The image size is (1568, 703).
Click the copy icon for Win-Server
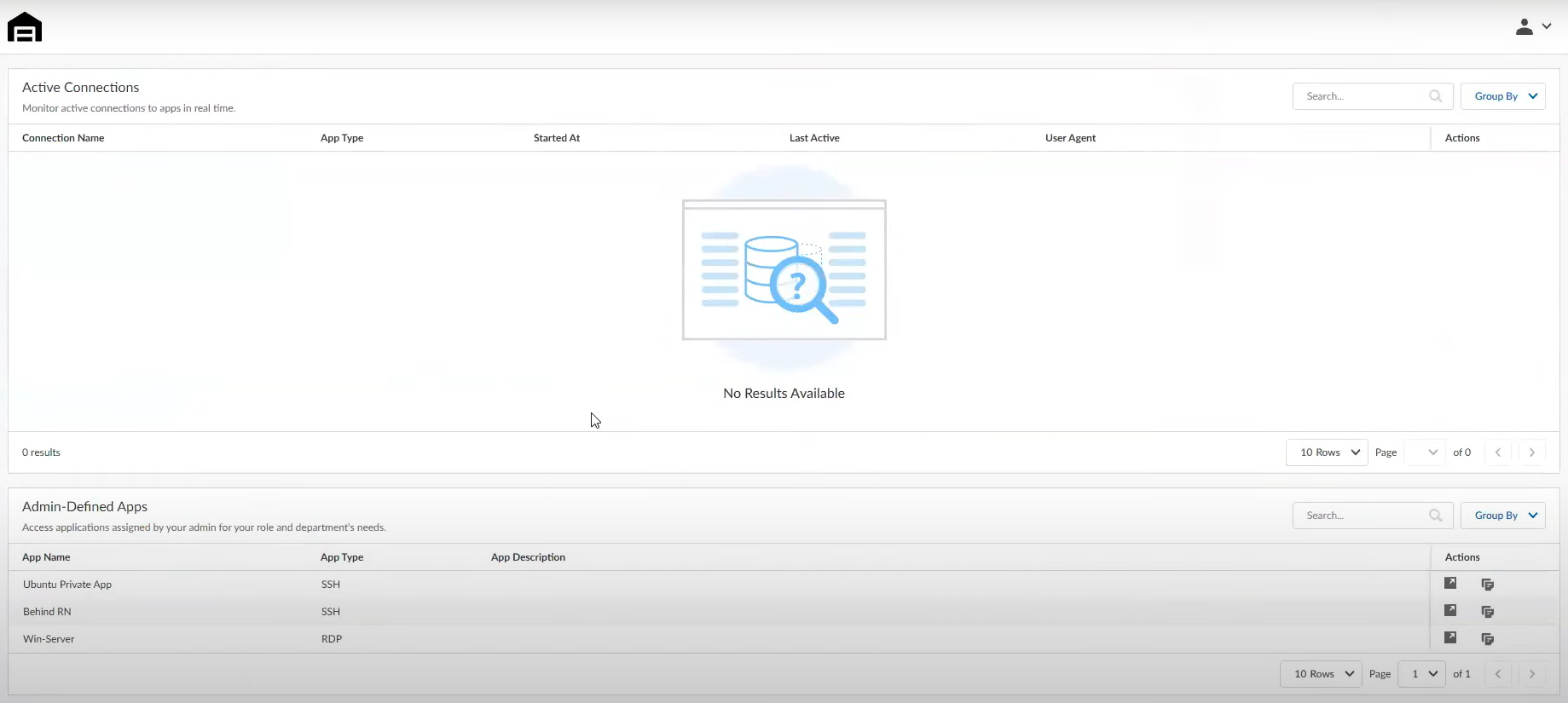click(1487, 639)
